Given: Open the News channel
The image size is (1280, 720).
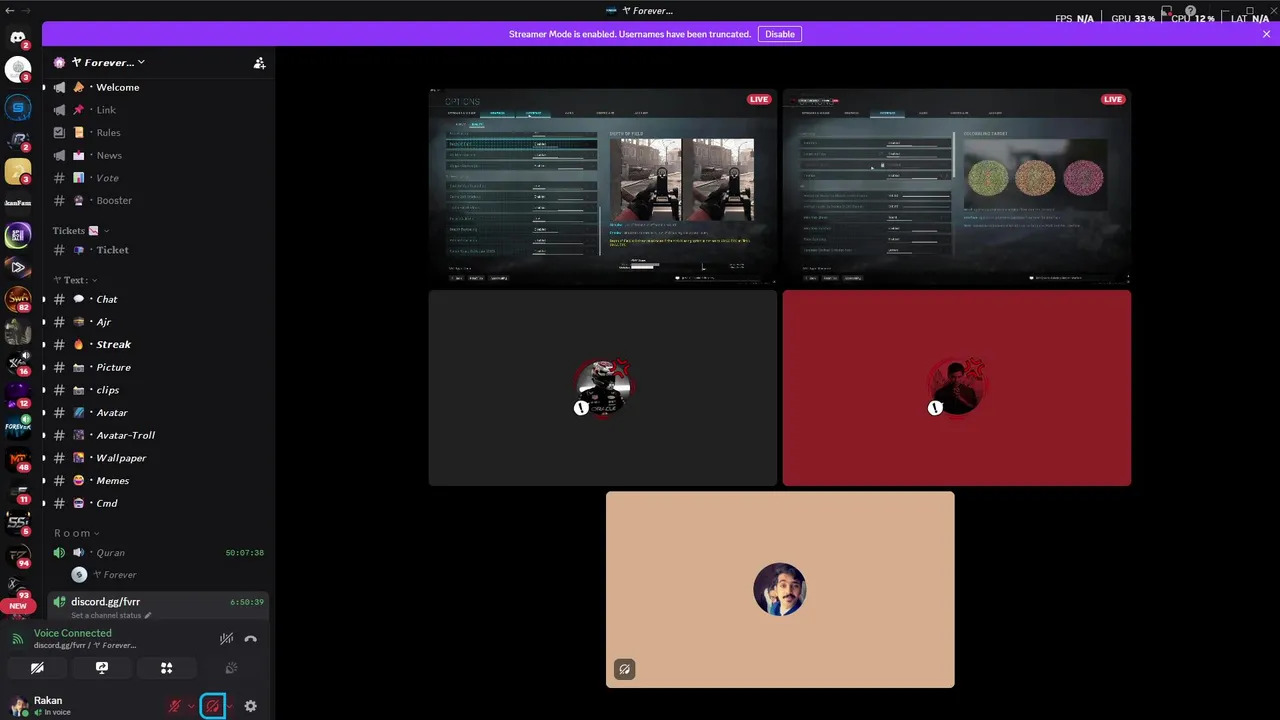Looking at the screenshot, I should tap(157, 155).
